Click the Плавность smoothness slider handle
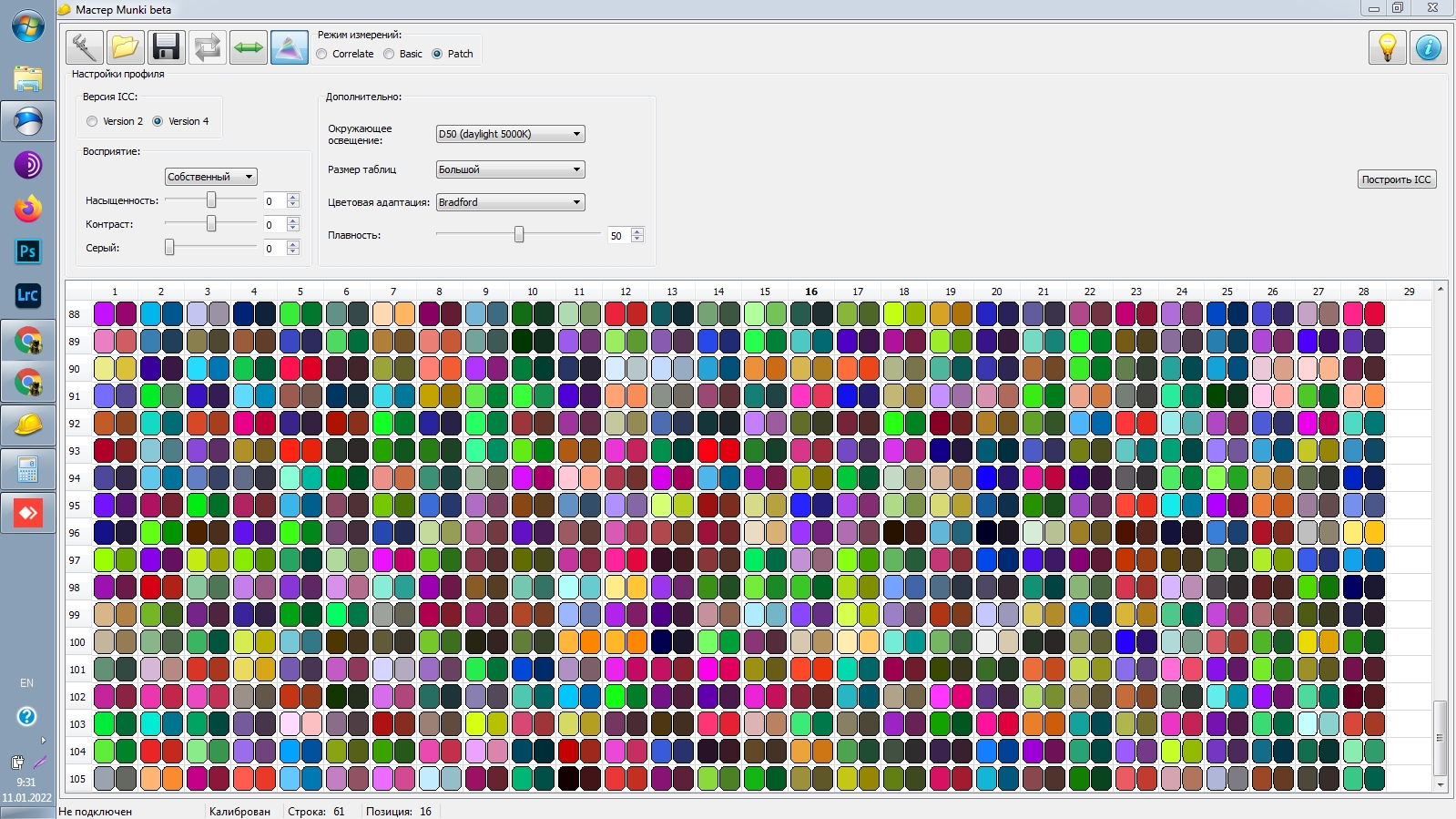The width and height of the screenshot is (1456, 819). coord(519,235)
